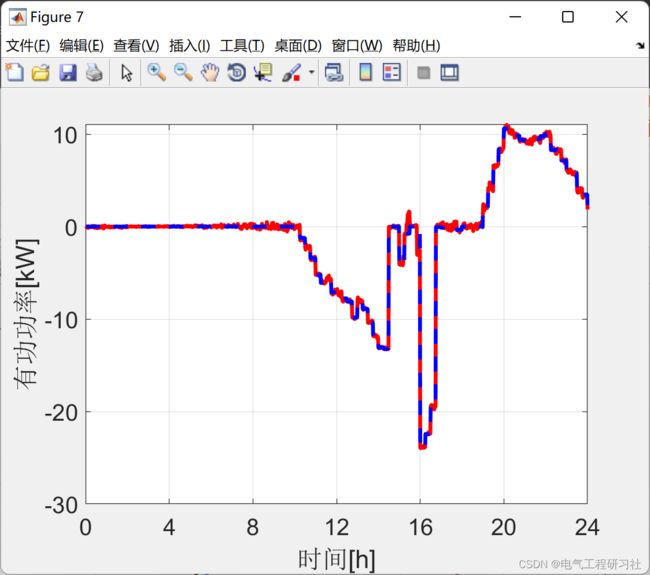Click the Hide Plot Tools icon
This screenshot has width=650, height=575.
click(x=423, y=73)
